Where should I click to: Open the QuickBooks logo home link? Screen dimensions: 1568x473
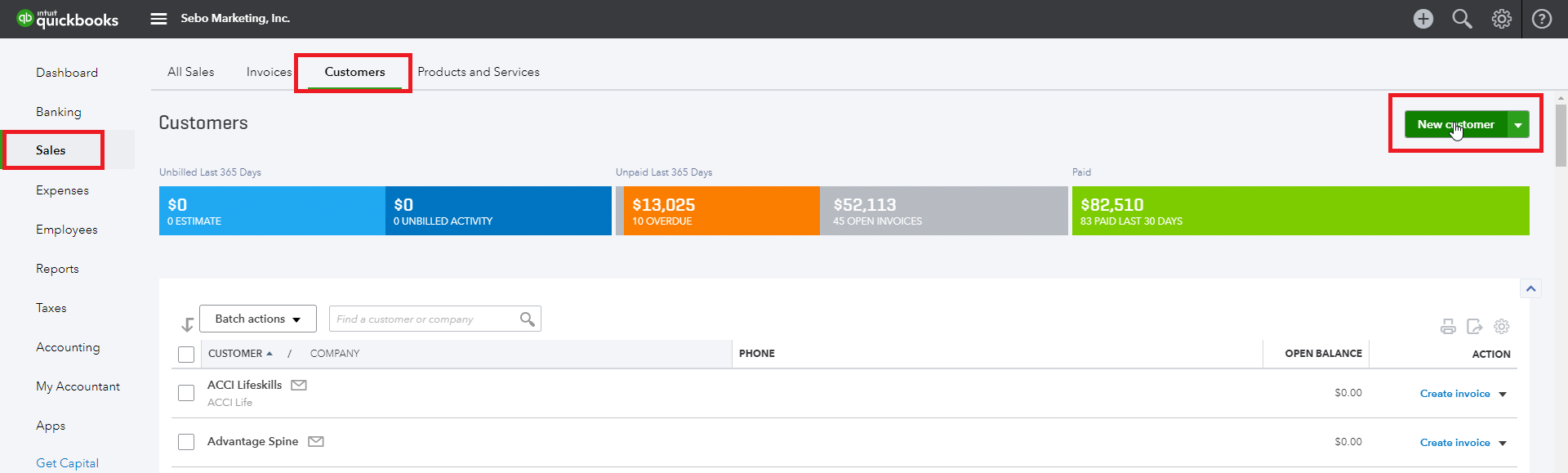[68, 19]
